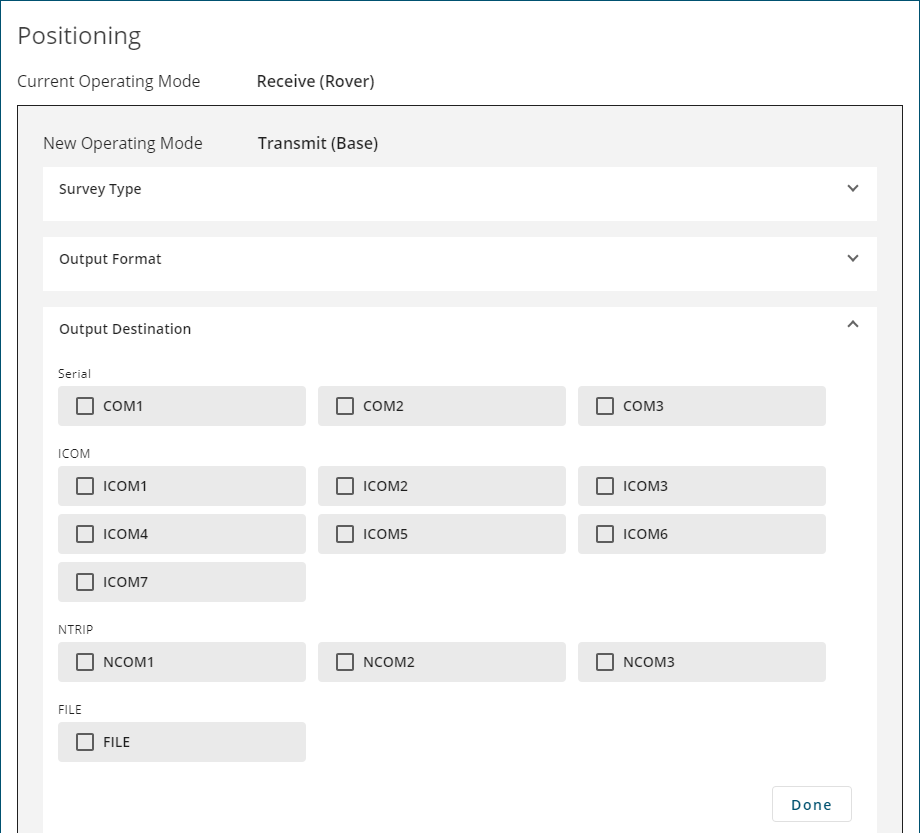Enable the ICOM6 checkbox
920x833 pixels.
point(605,534)
